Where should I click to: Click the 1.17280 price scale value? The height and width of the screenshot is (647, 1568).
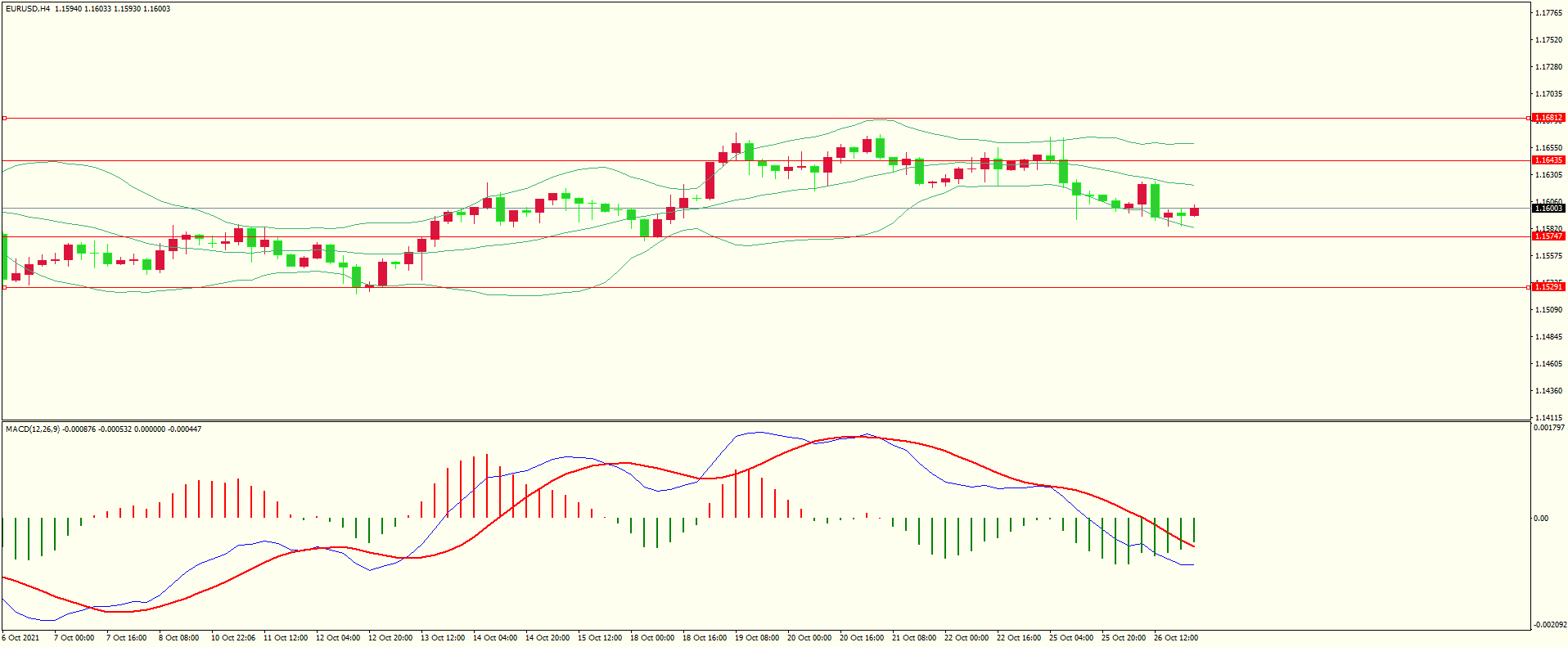point(1549,67)
